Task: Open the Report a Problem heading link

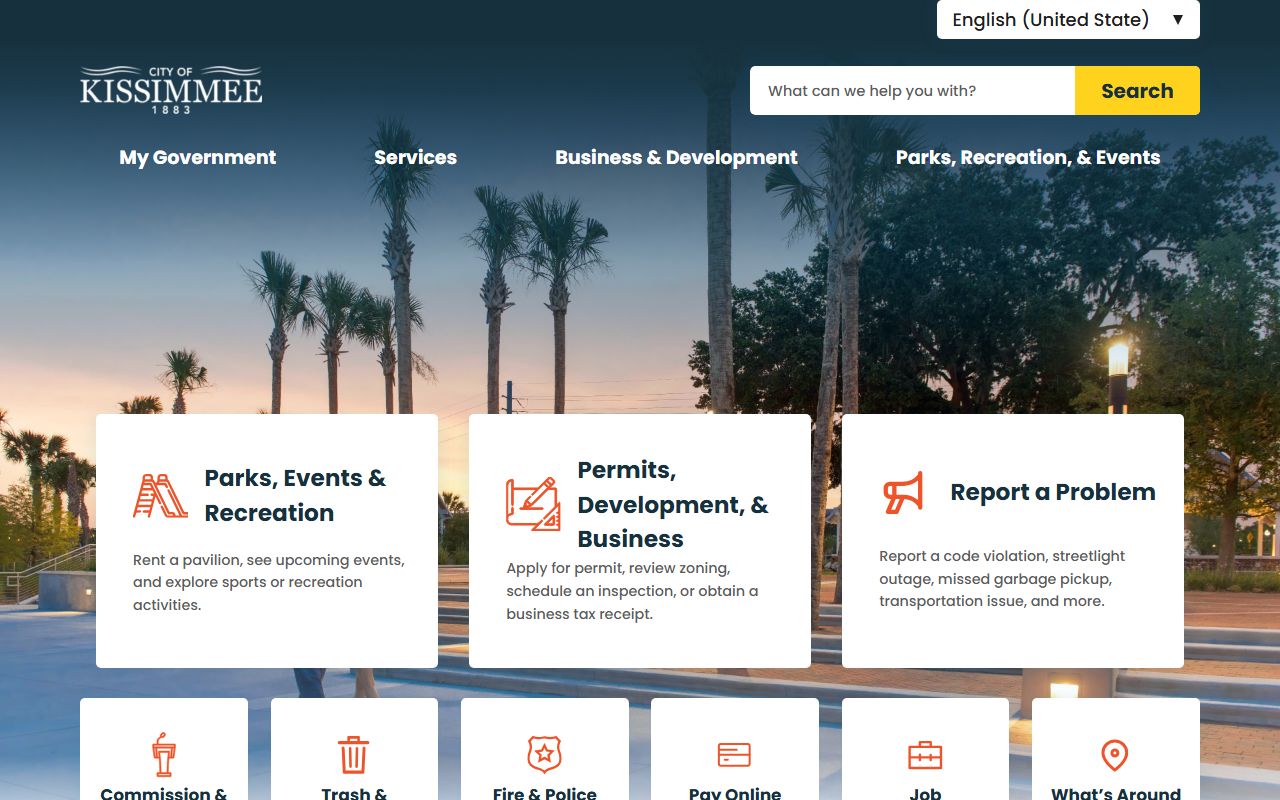Action: [x=1052, y=492]
